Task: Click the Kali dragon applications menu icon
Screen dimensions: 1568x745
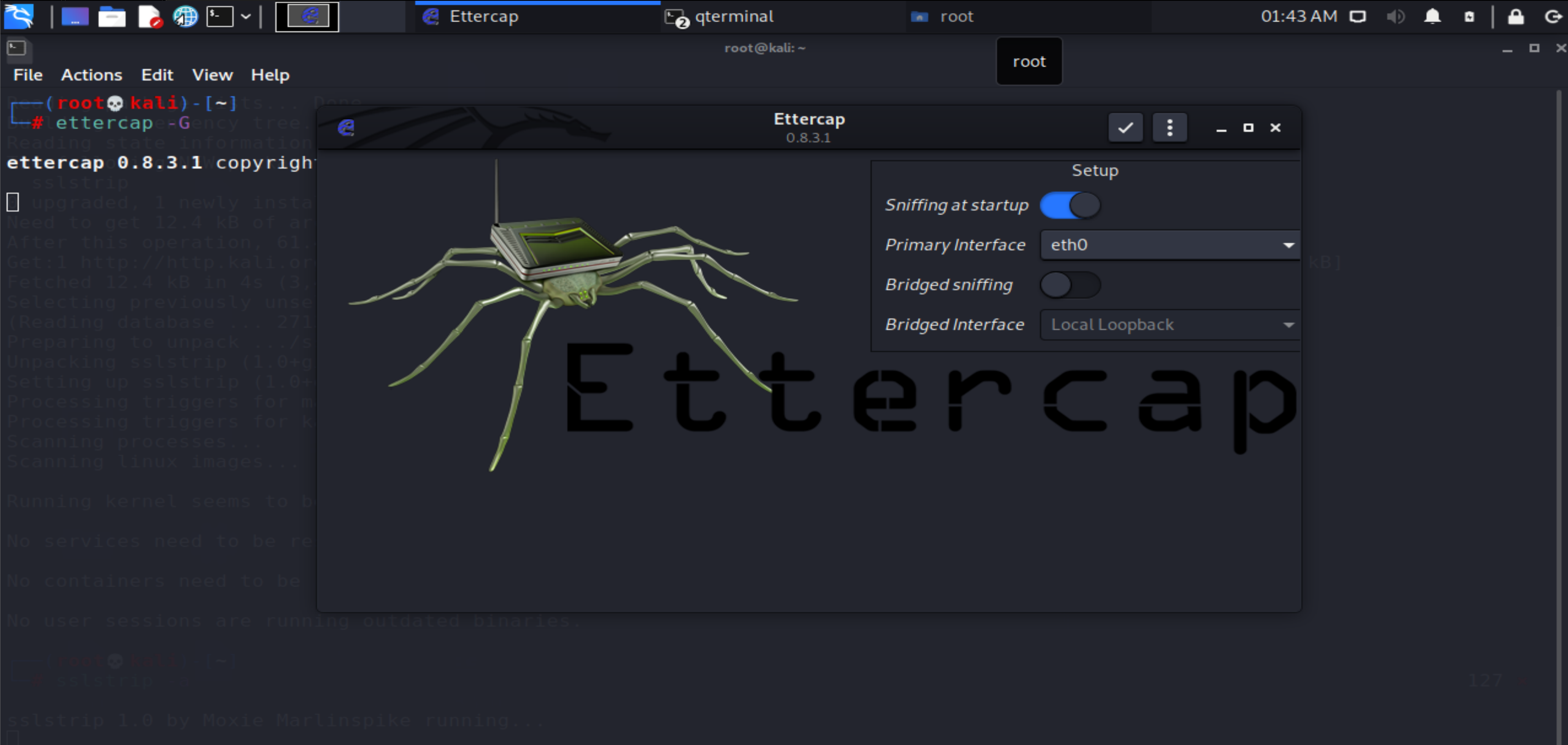Action: coord(19,16)
